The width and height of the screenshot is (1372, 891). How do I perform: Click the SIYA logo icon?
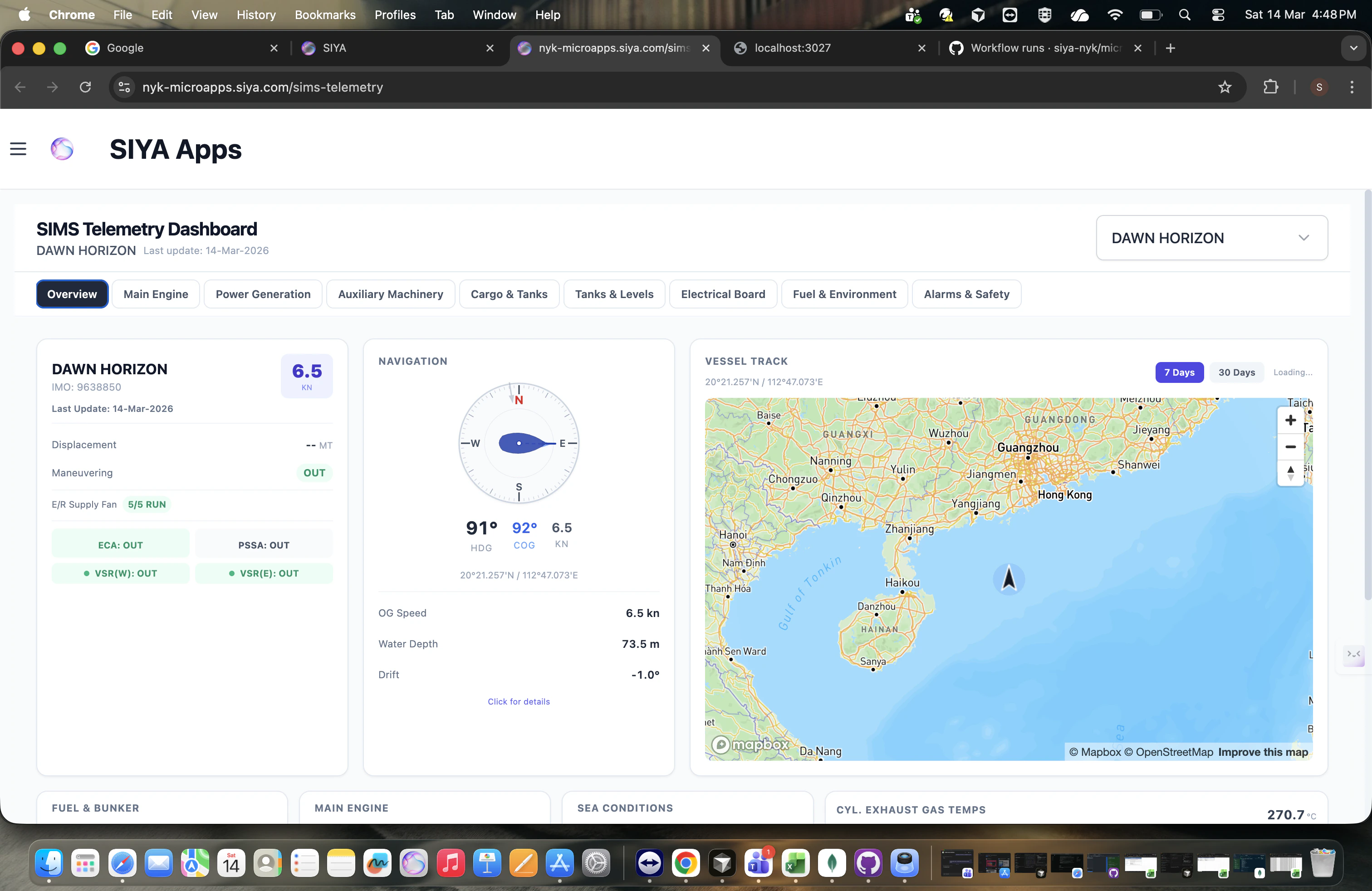[62, 149]
